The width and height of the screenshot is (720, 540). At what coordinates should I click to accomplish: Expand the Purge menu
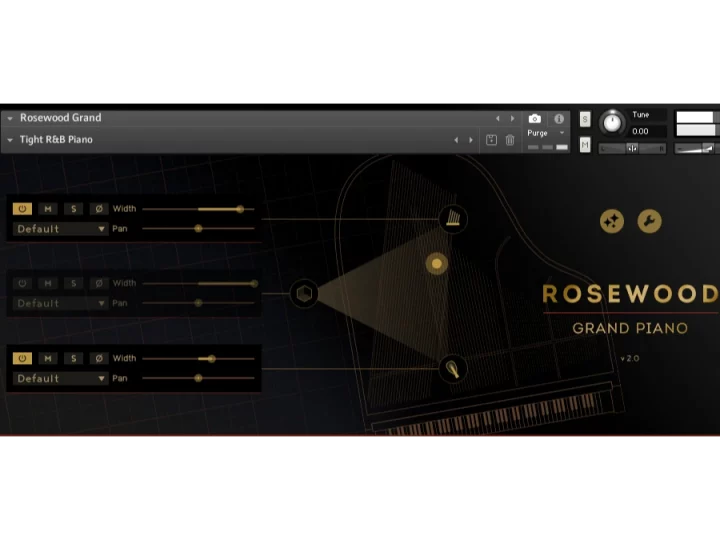tap(545, 133)
